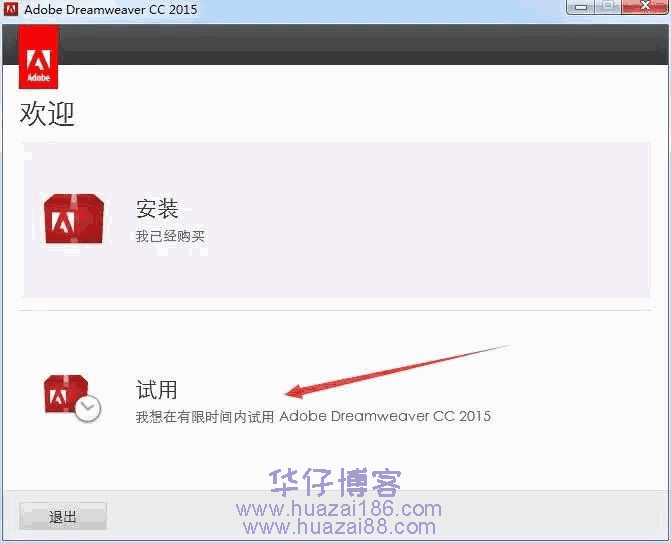
Task: Click the trial description mentioning Dreamweaver CC 2015
Action: click(x=313, y=416)
